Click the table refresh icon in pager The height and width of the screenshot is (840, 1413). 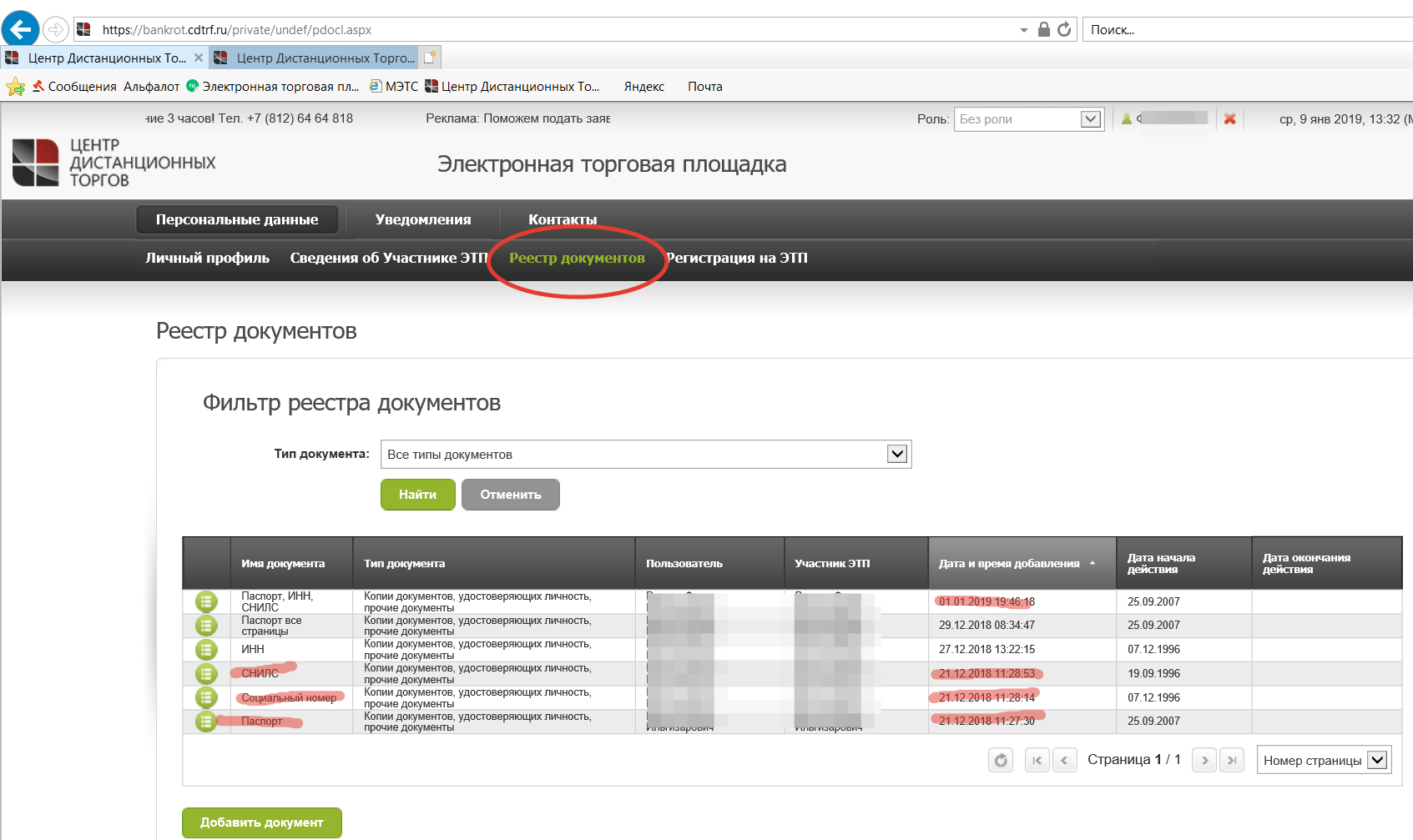coord(1001,760)
